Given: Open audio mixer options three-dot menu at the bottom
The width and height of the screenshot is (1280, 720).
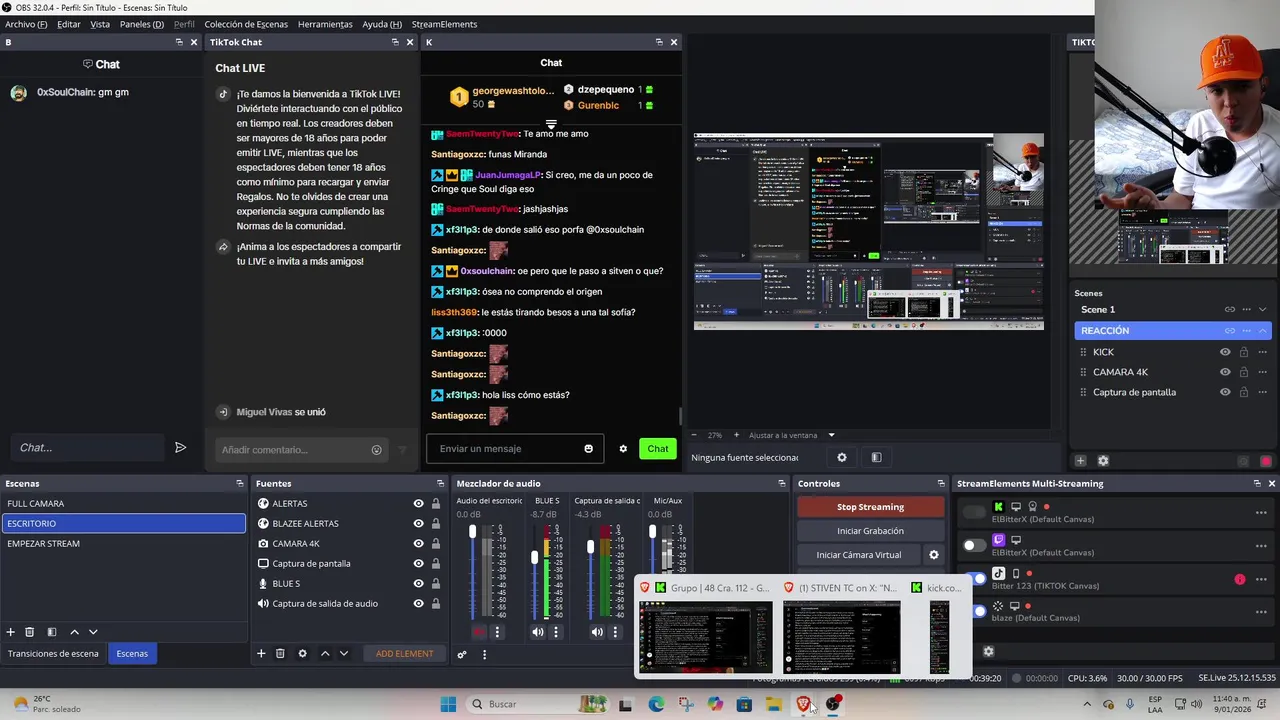Looking at the screenshot, I should point(484,655).
